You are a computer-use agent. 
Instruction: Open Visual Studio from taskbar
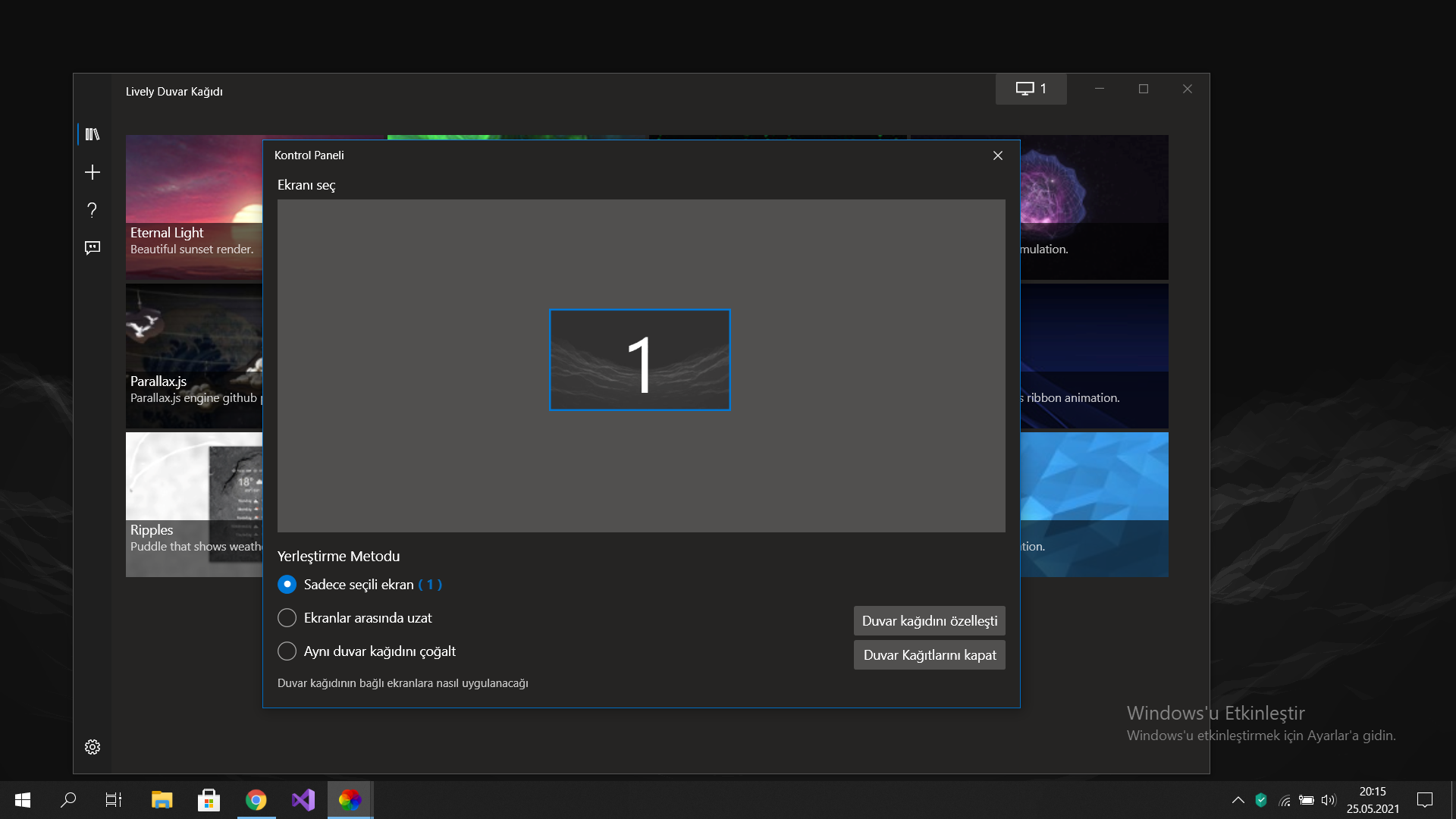point(303,800)
